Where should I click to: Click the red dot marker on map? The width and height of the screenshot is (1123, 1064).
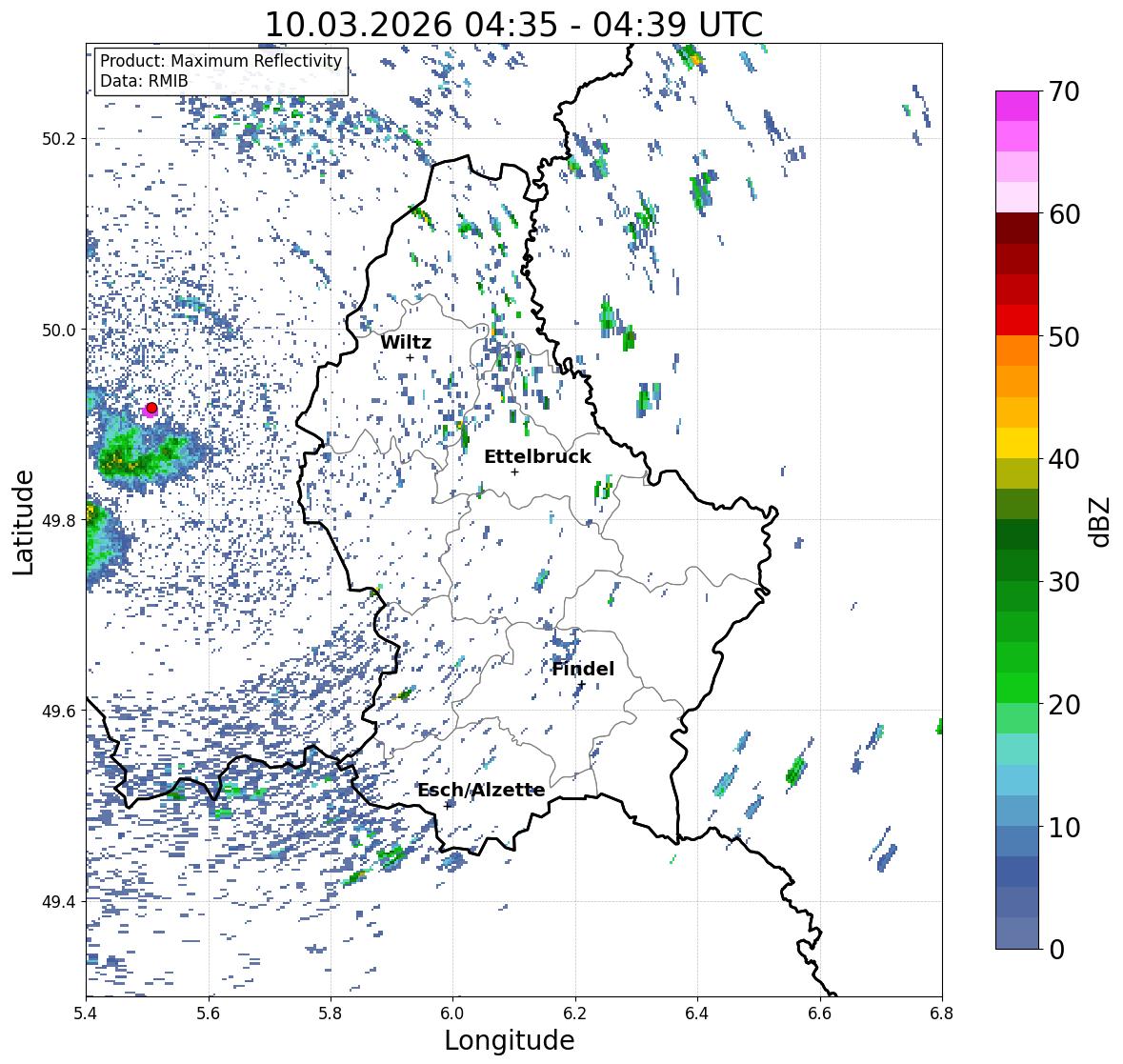151,408
